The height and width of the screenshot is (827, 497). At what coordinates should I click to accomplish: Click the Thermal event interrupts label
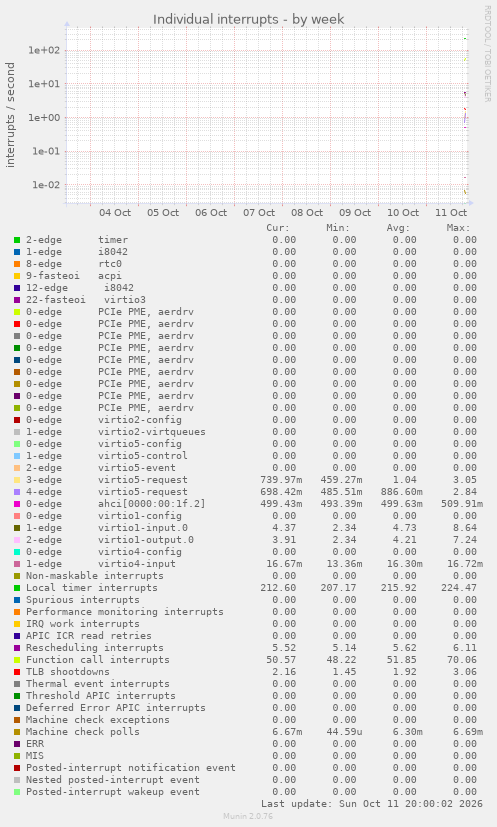(98, 684)
